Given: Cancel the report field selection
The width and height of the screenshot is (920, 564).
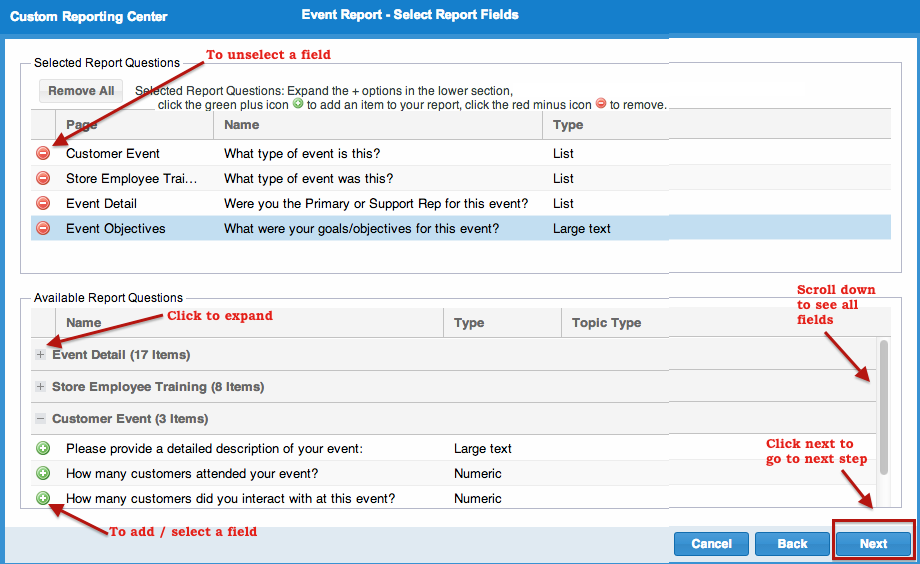Looking at the screenshot, I should 711,543.
